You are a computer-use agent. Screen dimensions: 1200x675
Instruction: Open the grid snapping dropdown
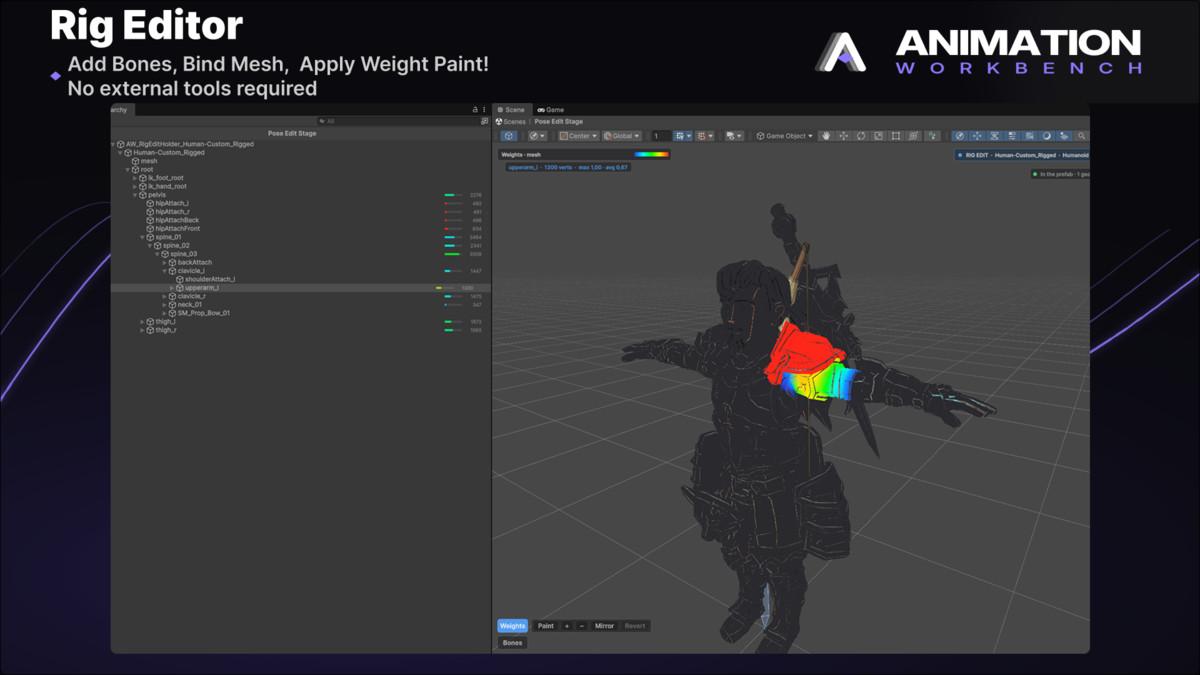(x=683, y=136)
